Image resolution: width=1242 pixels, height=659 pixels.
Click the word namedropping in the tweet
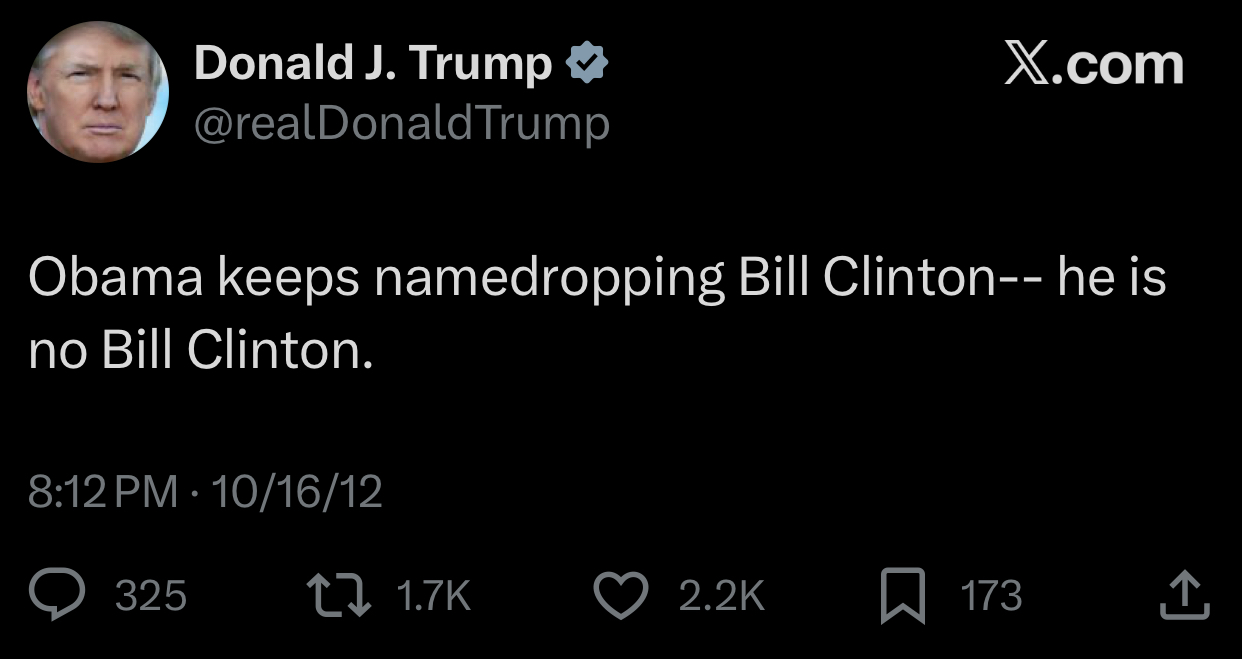click(x=549, y=281)
